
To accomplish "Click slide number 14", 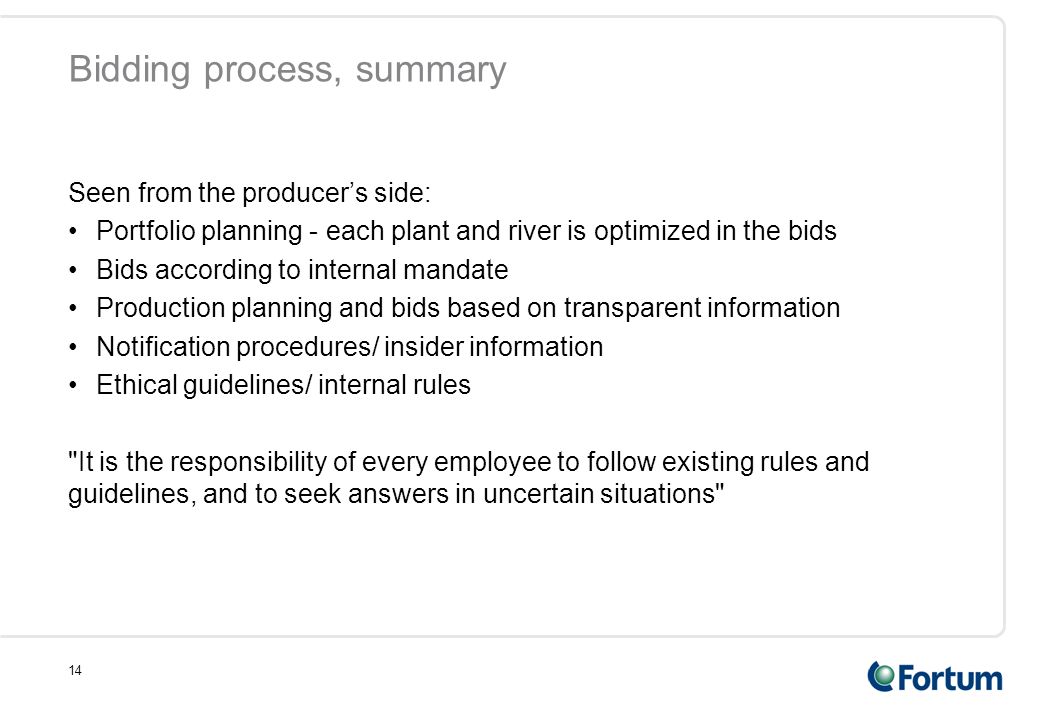I will [x=75, y=670].
